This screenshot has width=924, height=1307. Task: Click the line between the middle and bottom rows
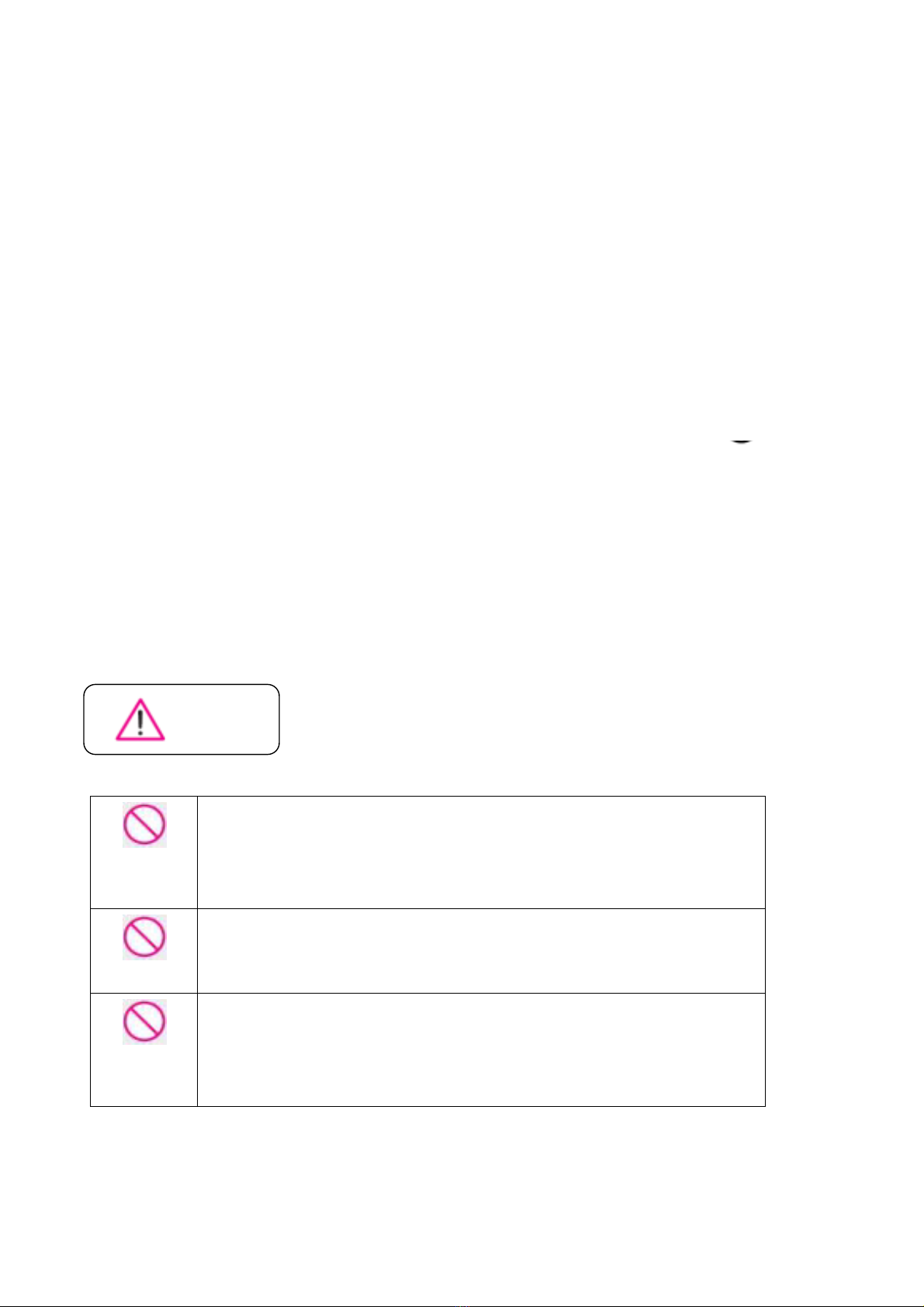click(x=427, y=993)
